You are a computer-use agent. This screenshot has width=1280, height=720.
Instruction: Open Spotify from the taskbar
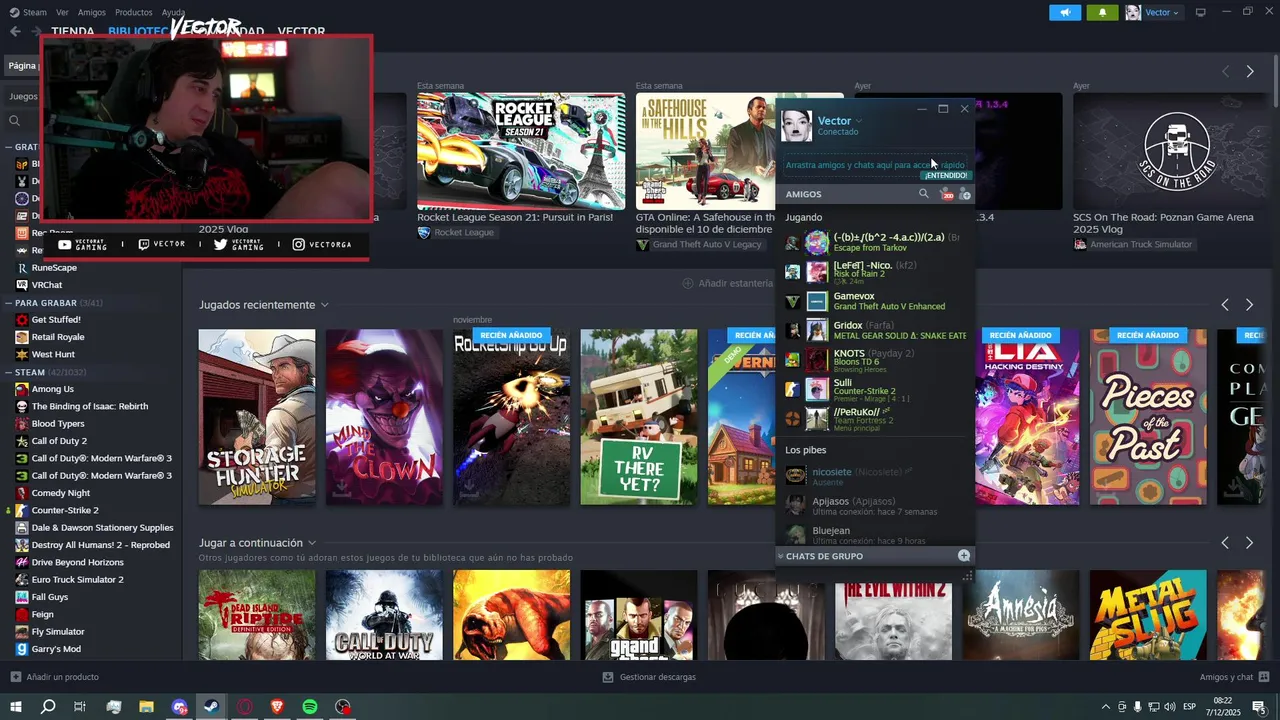click(310, 707)
